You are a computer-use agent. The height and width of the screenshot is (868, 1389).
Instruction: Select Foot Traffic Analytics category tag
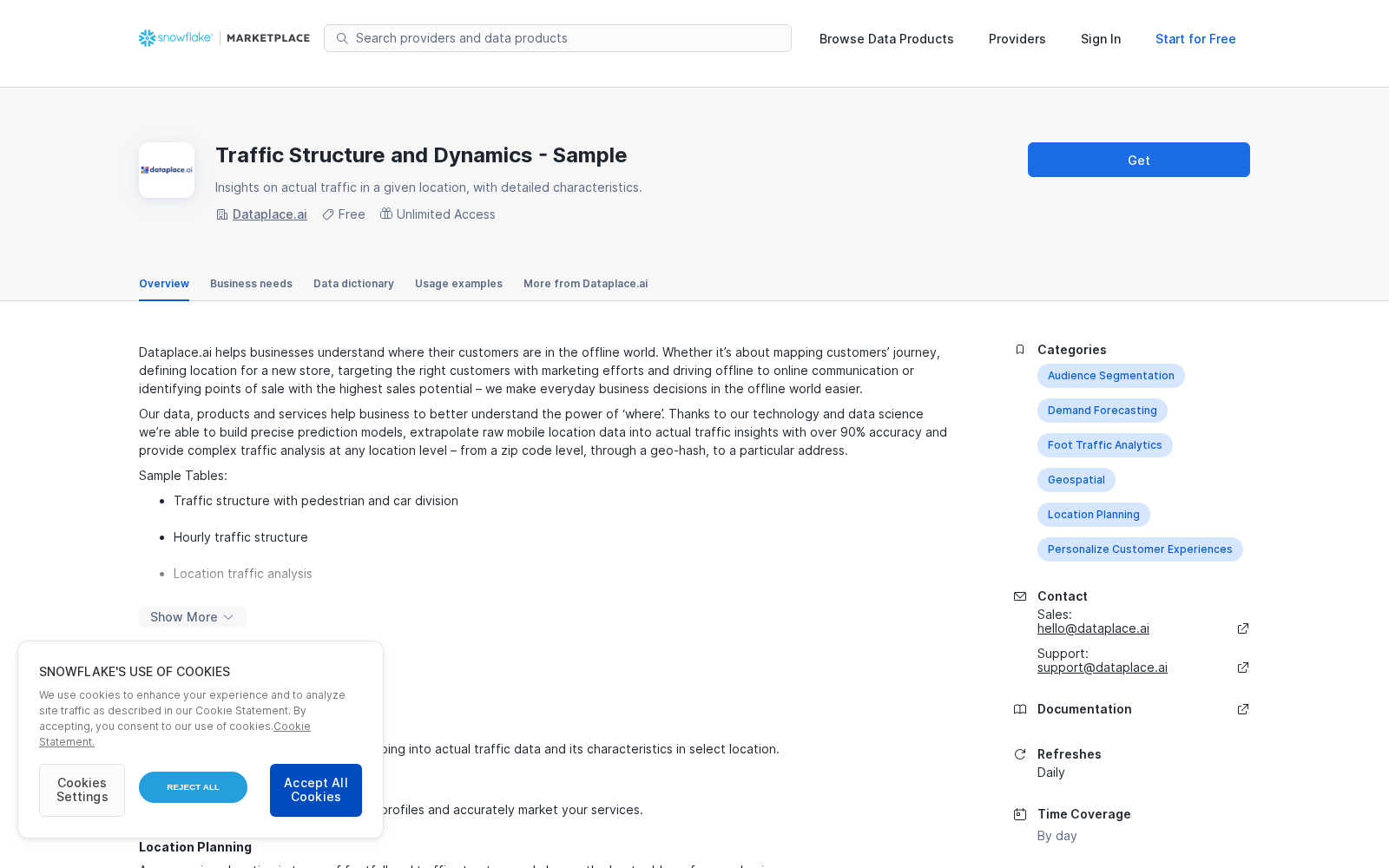click(x=1105, y=445)
